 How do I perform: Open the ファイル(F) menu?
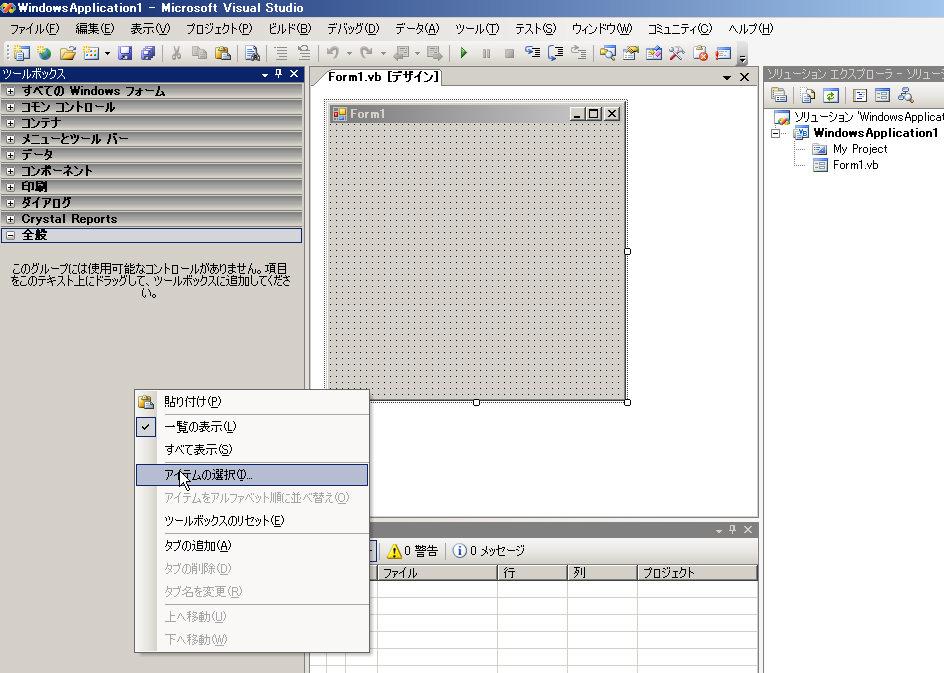(34, 29)
